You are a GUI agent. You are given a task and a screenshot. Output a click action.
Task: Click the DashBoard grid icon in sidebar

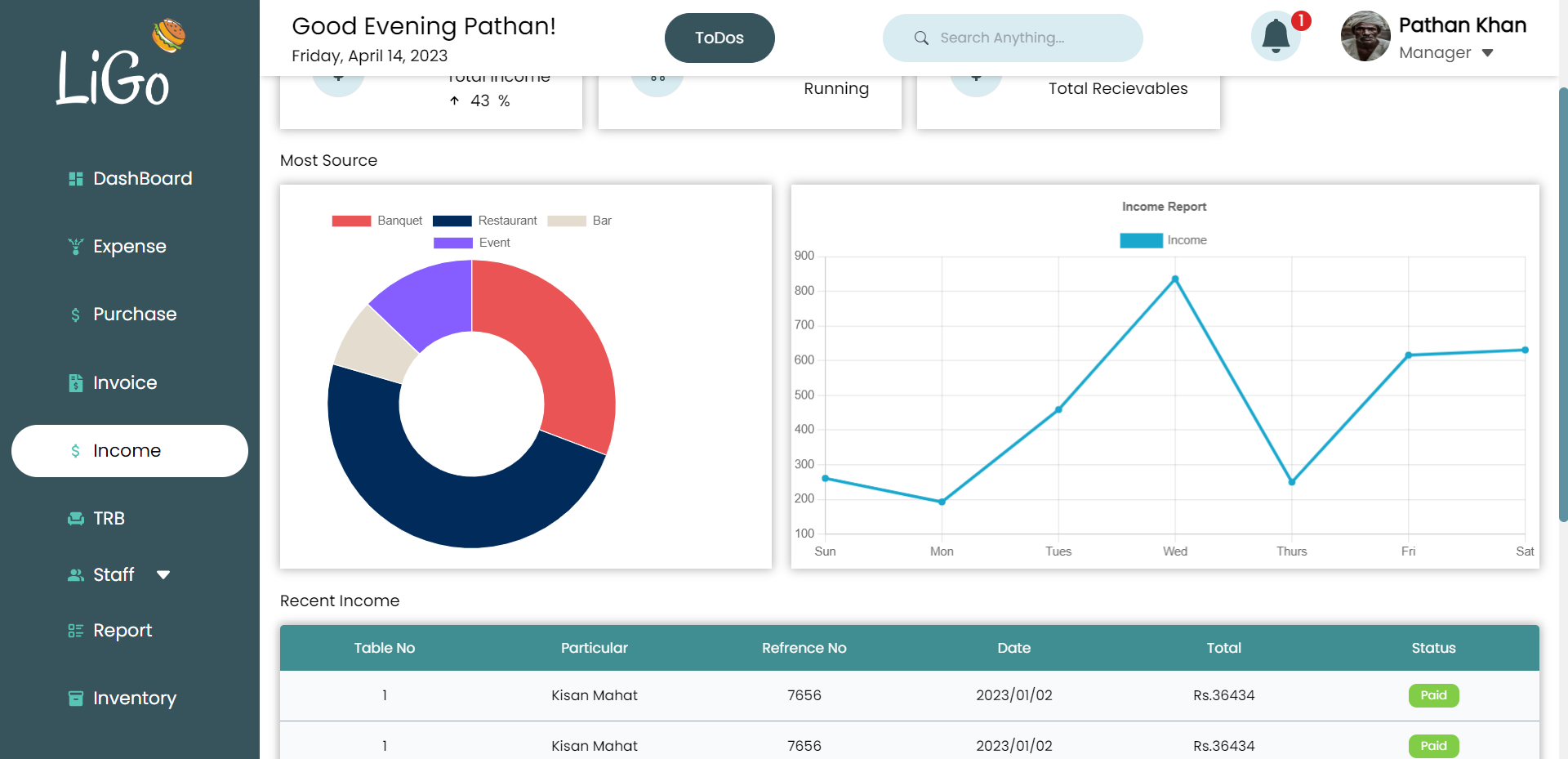tap(76, 179)
